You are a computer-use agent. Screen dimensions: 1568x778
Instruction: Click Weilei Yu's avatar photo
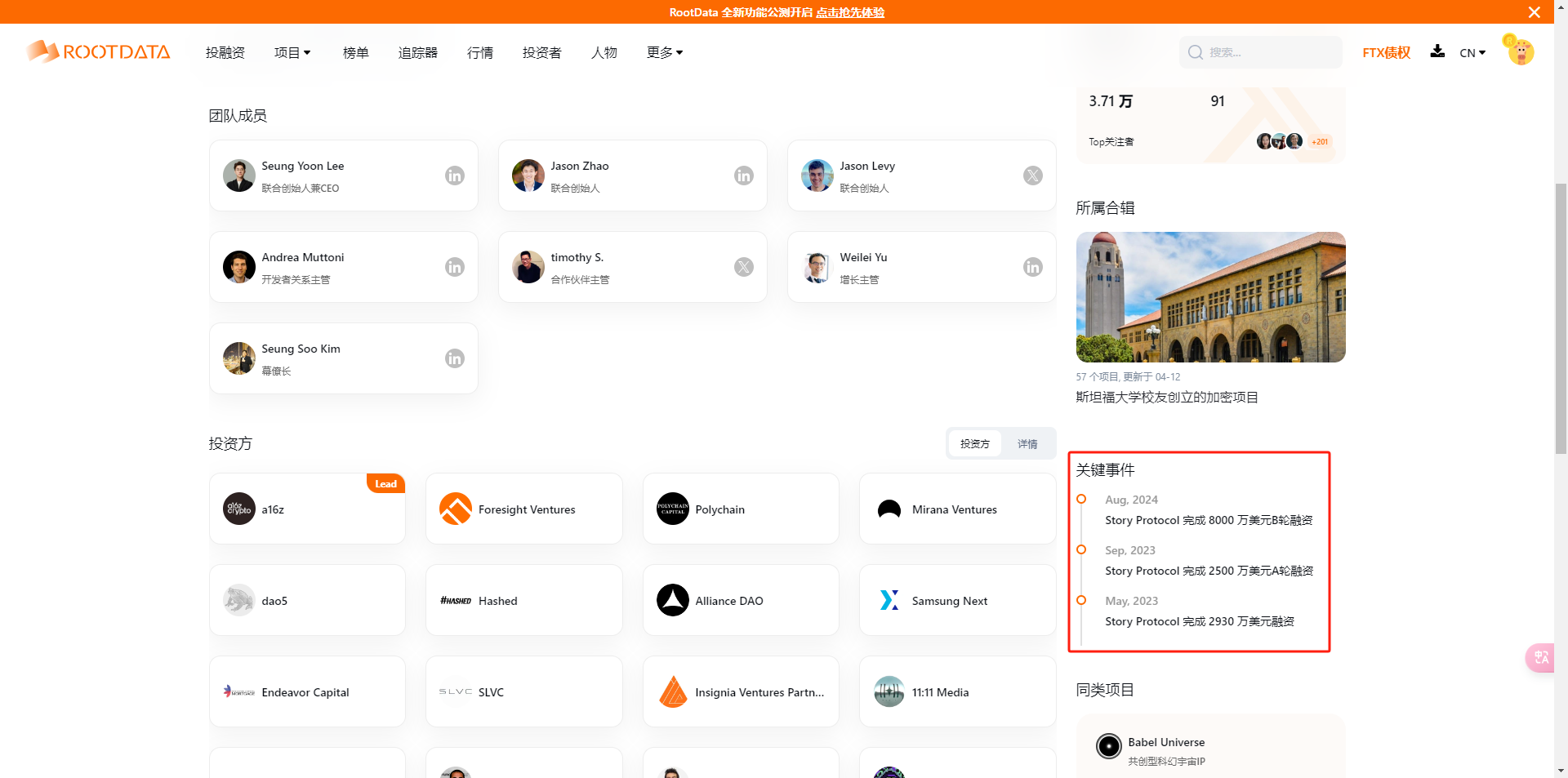[x=817, y=267]
